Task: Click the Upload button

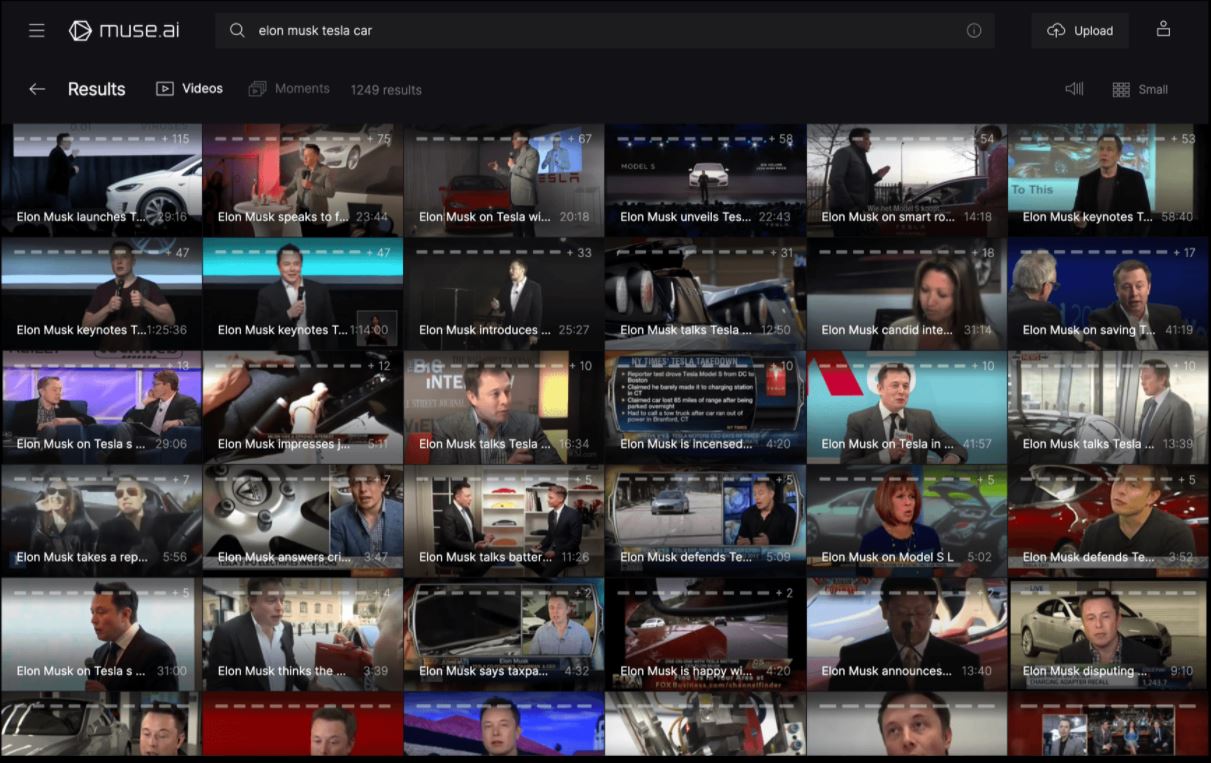Action: [1080, 30]
